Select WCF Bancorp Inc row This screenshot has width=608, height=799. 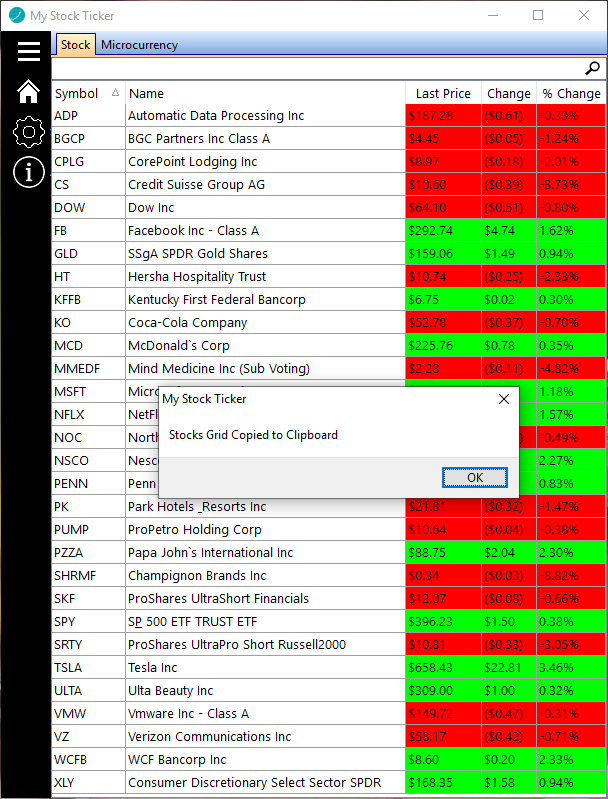329,760
